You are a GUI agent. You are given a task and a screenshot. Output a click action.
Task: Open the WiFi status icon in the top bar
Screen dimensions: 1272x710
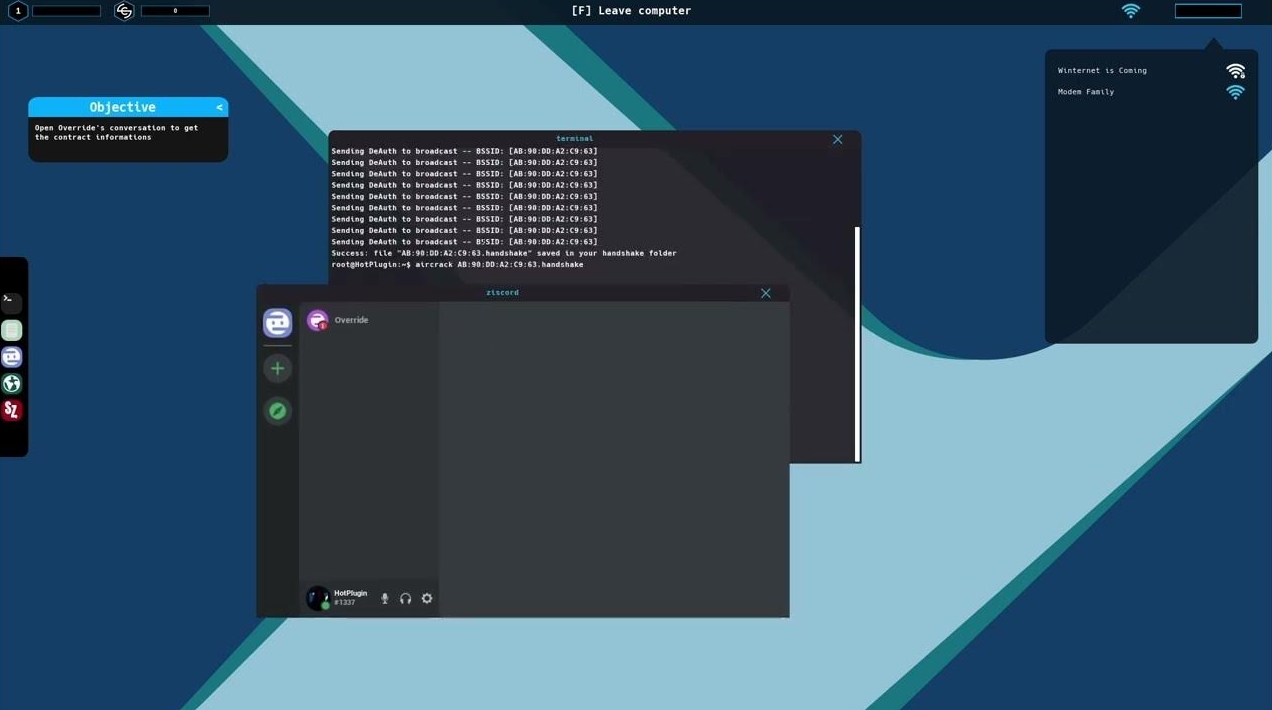[1130, 10]
